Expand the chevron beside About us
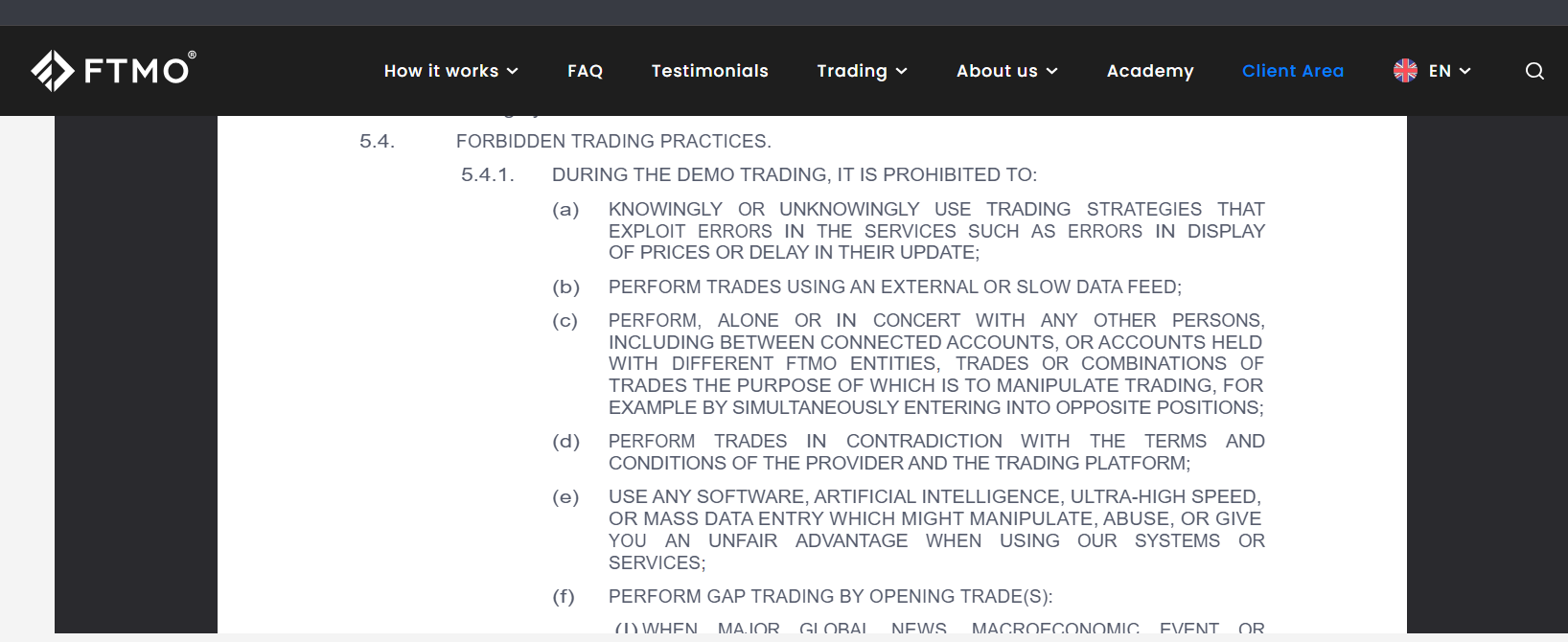This screenshot has height=642, width=1568. point(1052,71)
